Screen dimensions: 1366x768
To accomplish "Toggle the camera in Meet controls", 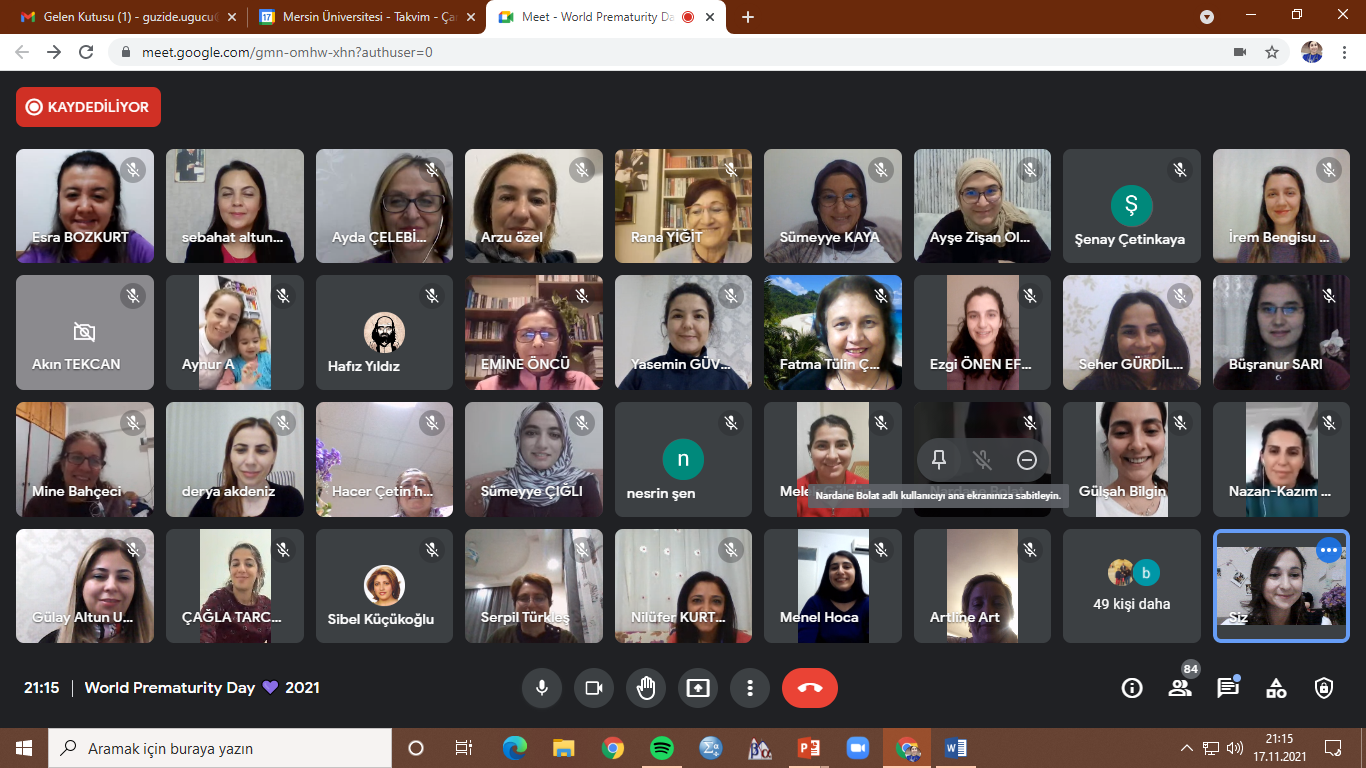I will pyautogui.click(x=593, y=688).
